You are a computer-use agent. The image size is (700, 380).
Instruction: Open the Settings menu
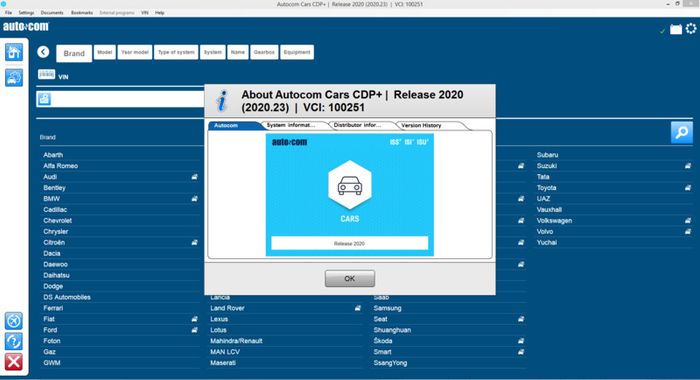pos(26,13)
